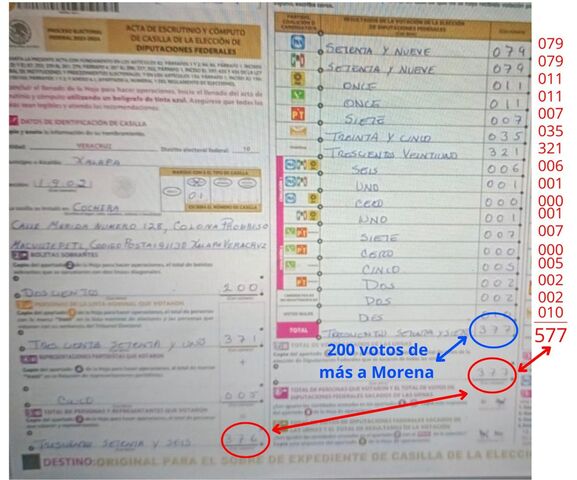Click the red PT party logo
This screenshot has width=577, height=480.
click(x=298, y=114)
